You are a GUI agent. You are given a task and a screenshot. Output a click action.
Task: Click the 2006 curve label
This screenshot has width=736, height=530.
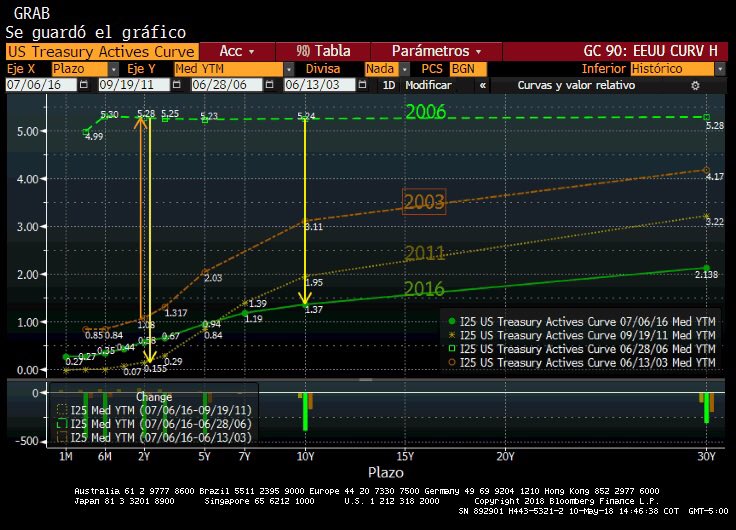pyautogui.click(x=425, y=112)
